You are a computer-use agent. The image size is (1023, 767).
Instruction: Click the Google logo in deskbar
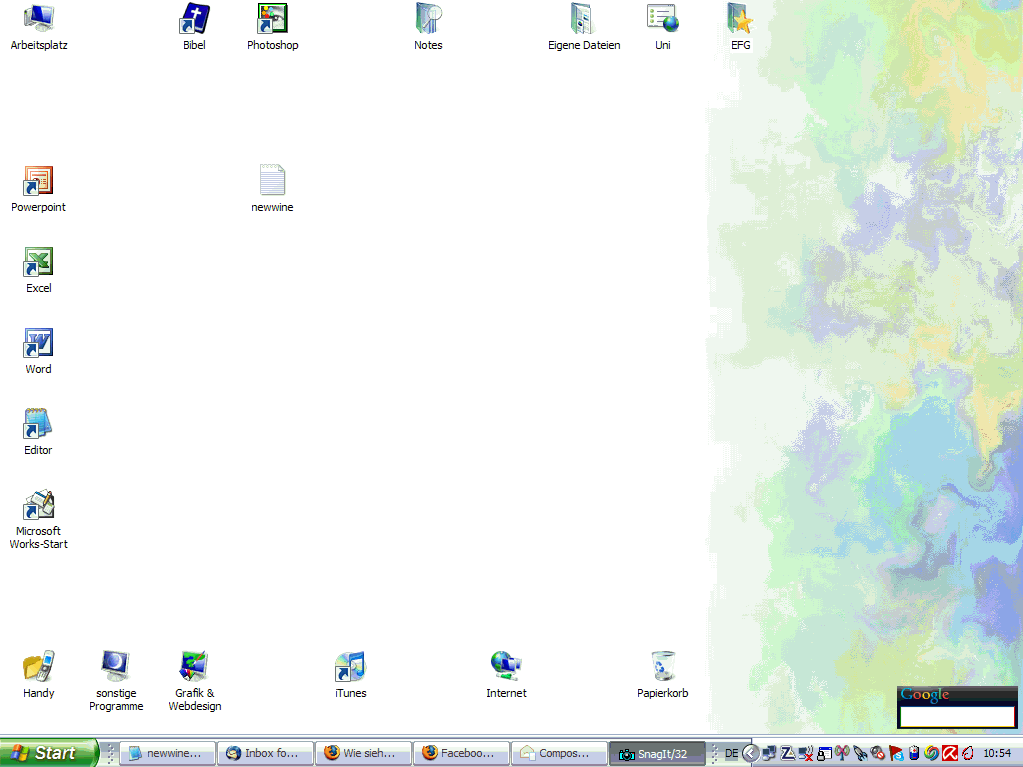coord(924,695)
